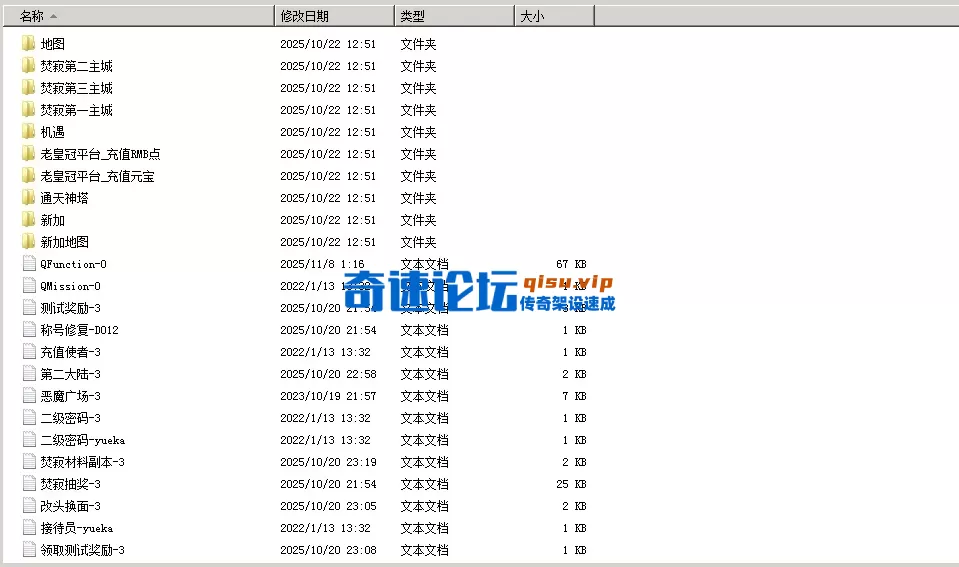
Task: Sort by the 修改日期 column header
Action: (x=335, y=16)
